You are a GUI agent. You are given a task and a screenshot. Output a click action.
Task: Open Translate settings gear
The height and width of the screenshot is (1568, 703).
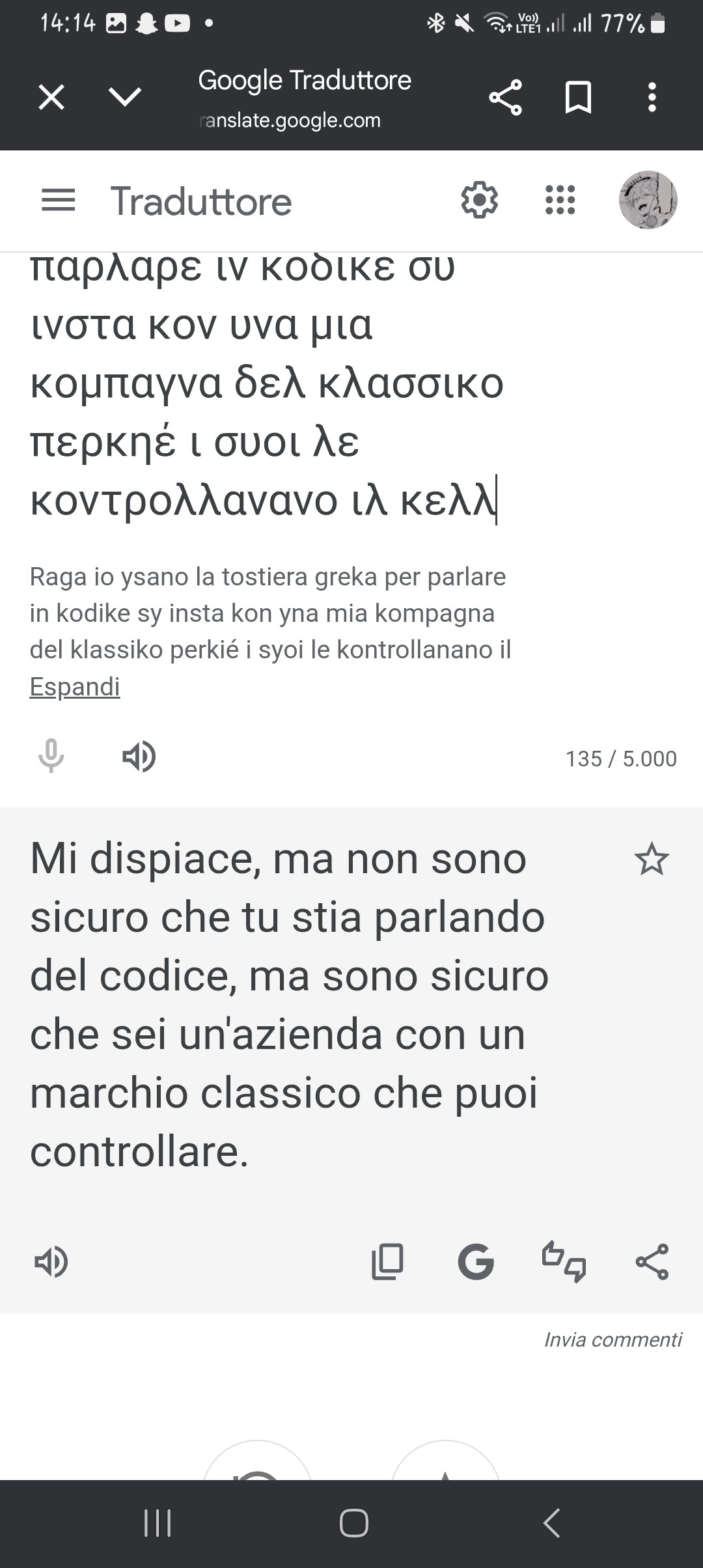tap(479, 200)
